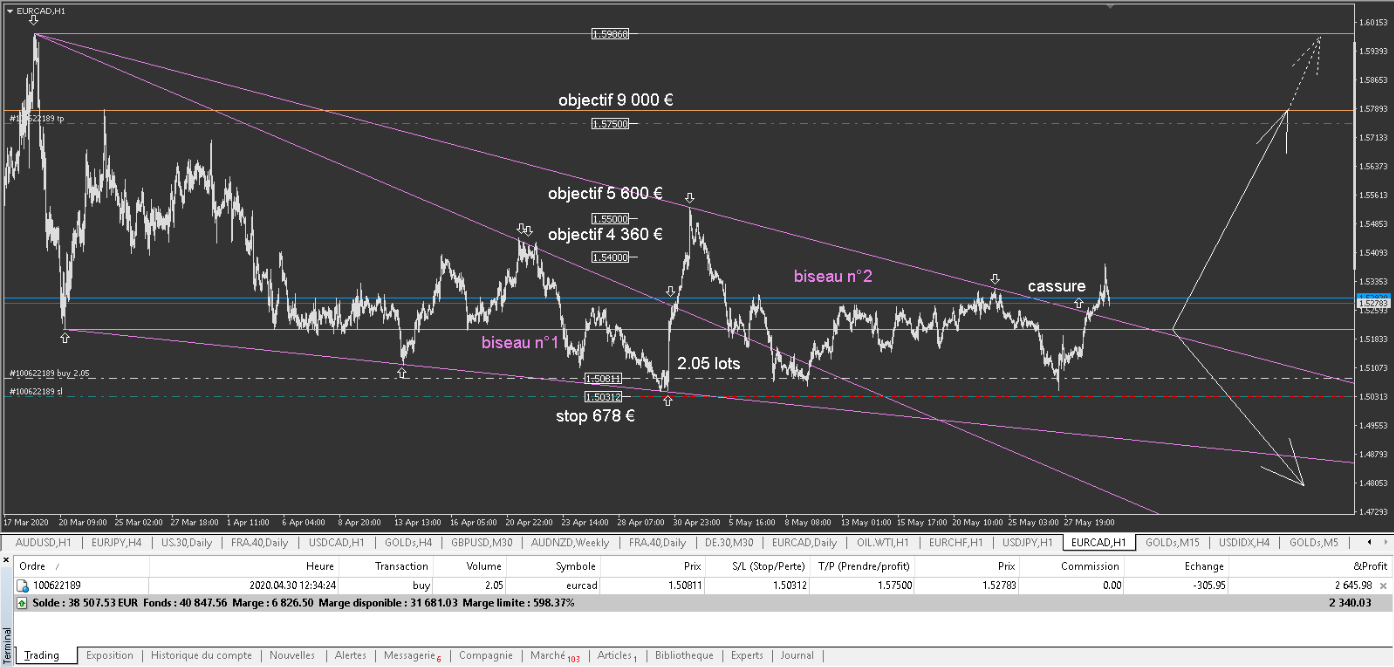Sort orders by the Ordre column header
The height and width of the screenshot is (667, 1394).
tap(82, 567)
